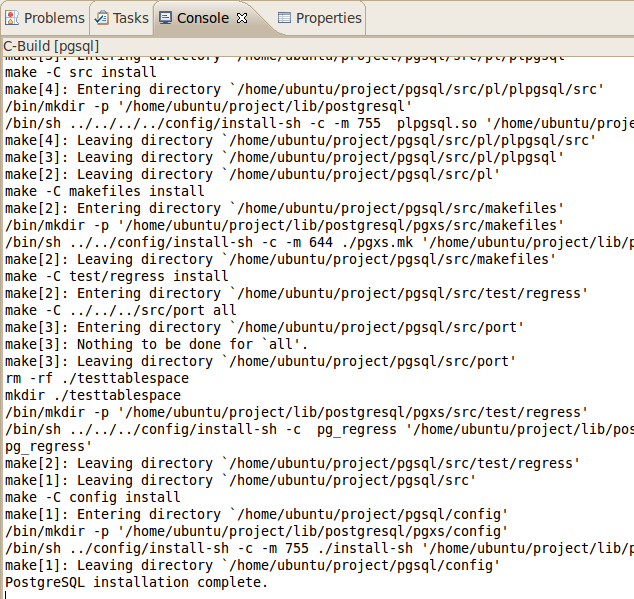Click the 'make -C ../../../src/port all' line
This screenshot has width=634, height=599.
click(121, 310)
